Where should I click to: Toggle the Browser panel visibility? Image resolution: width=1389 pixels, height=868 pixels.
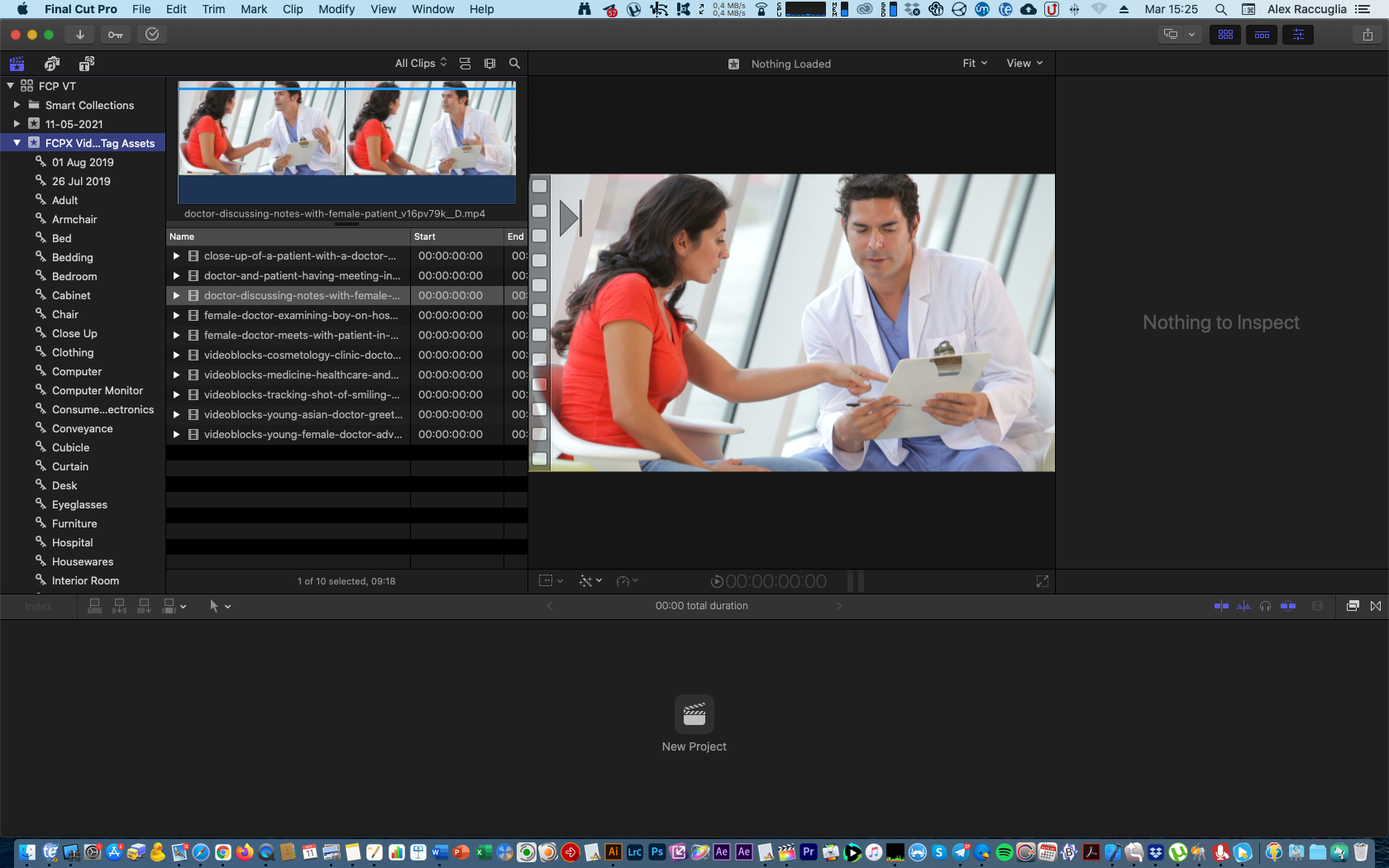click(x=1225, y=35)
